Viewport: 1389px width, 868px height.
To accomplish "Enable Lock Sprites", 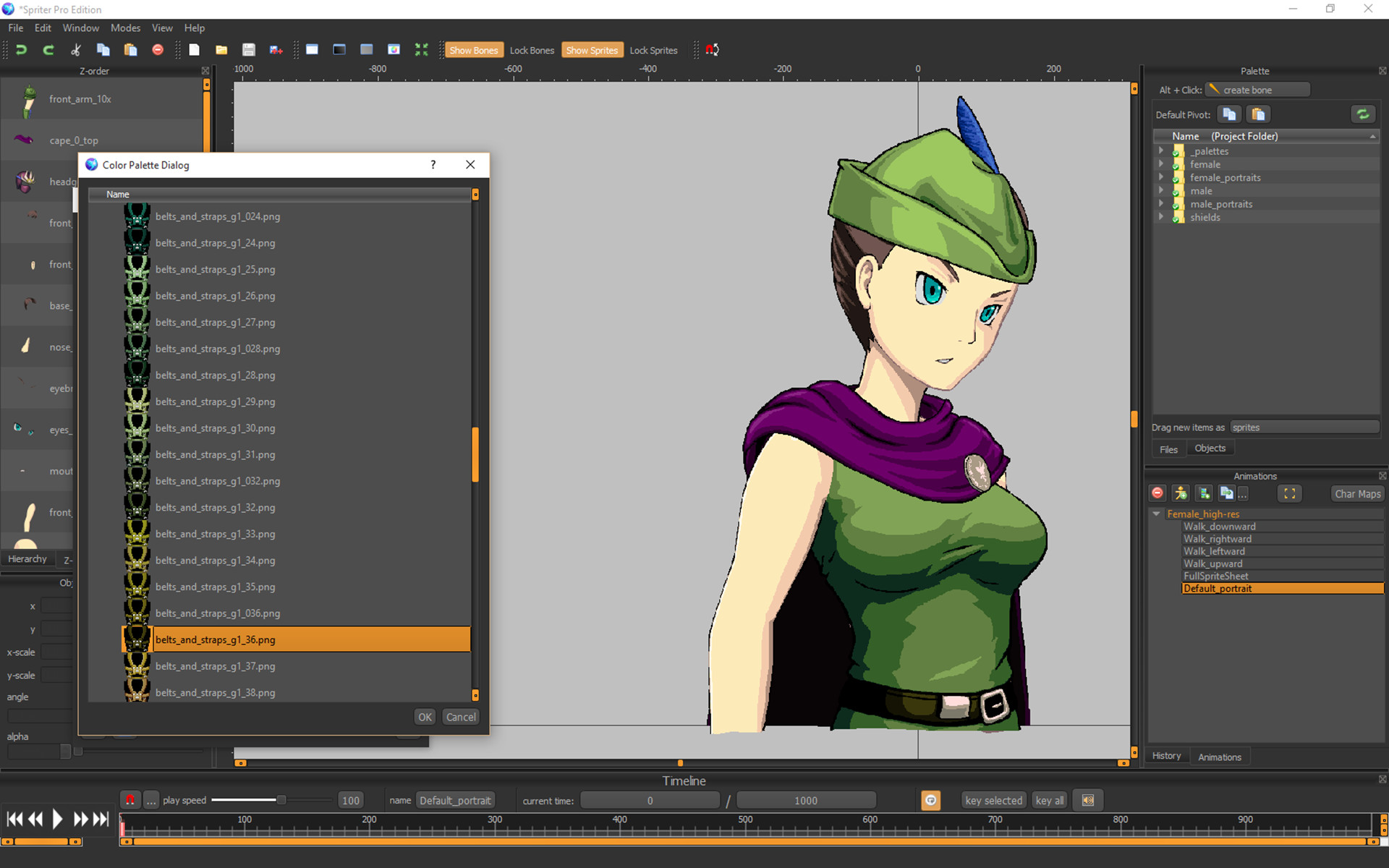I will [x=653, y=49].
